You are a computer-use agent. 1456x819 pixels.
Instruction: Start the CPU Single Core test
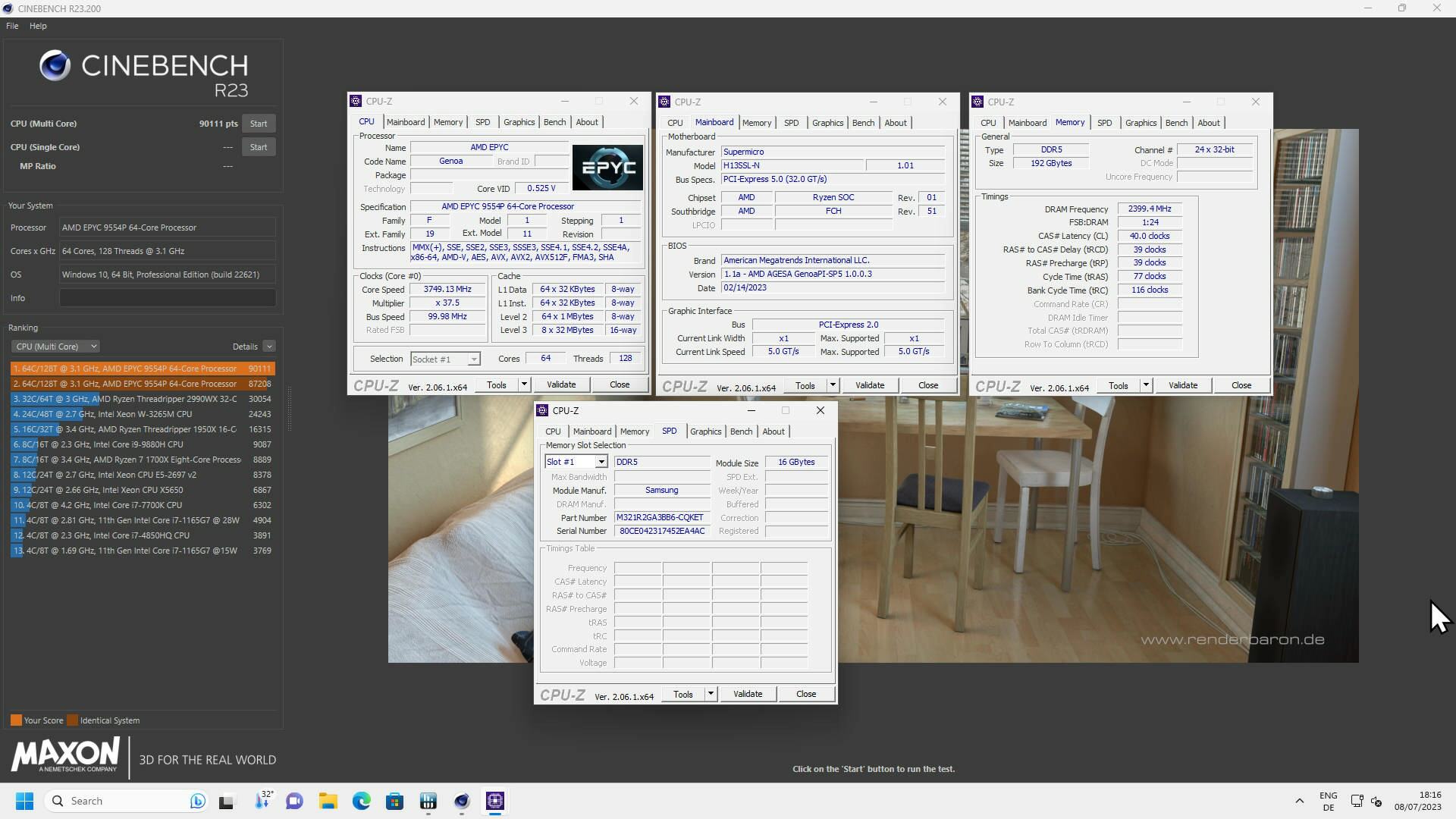259,147
